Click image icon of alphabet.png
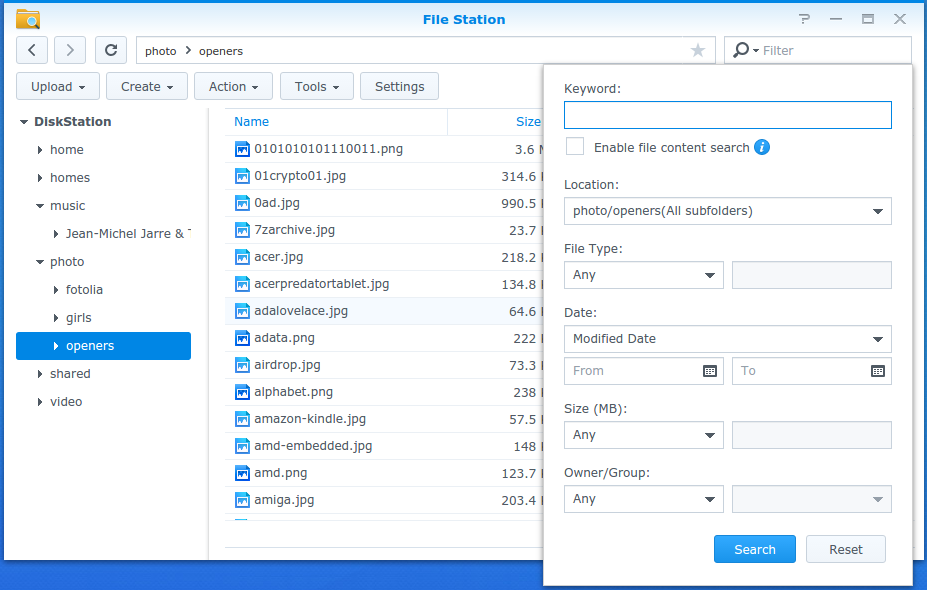The width and height of the screenshot is (927, 590). coord(242,392)
